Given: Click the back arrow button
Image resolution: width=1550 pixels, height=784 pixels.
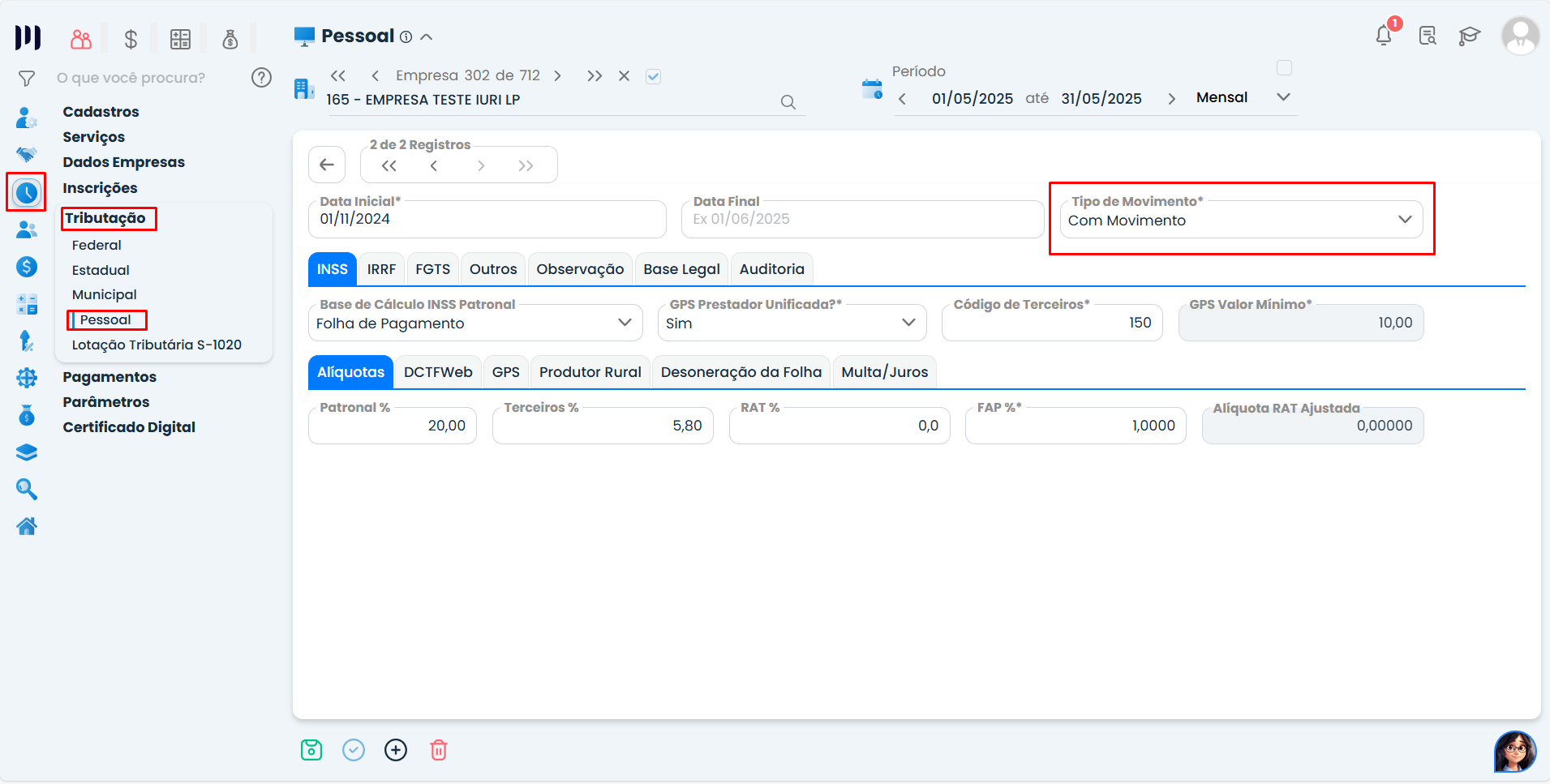Looking at the screenshot, I should click(x=327, y=165).
